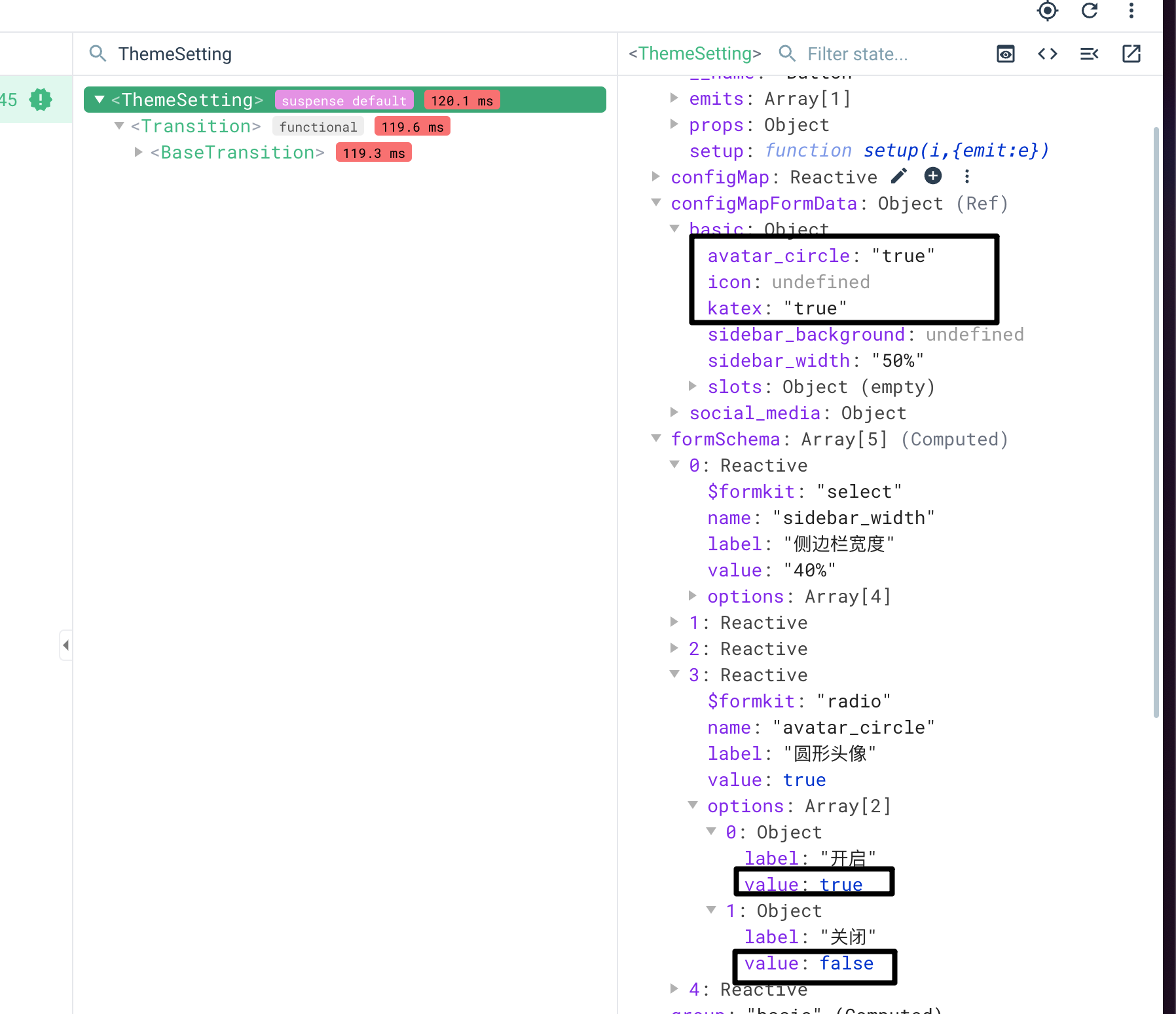Click the pencil edit icon beside configMap
This screenshot has width=1176, height=1014.
pos(899,176)
